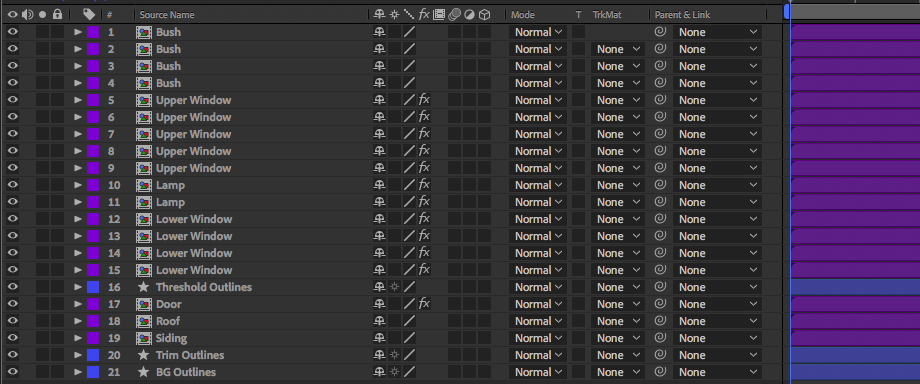Select the Roof layer name

point(168,321)
